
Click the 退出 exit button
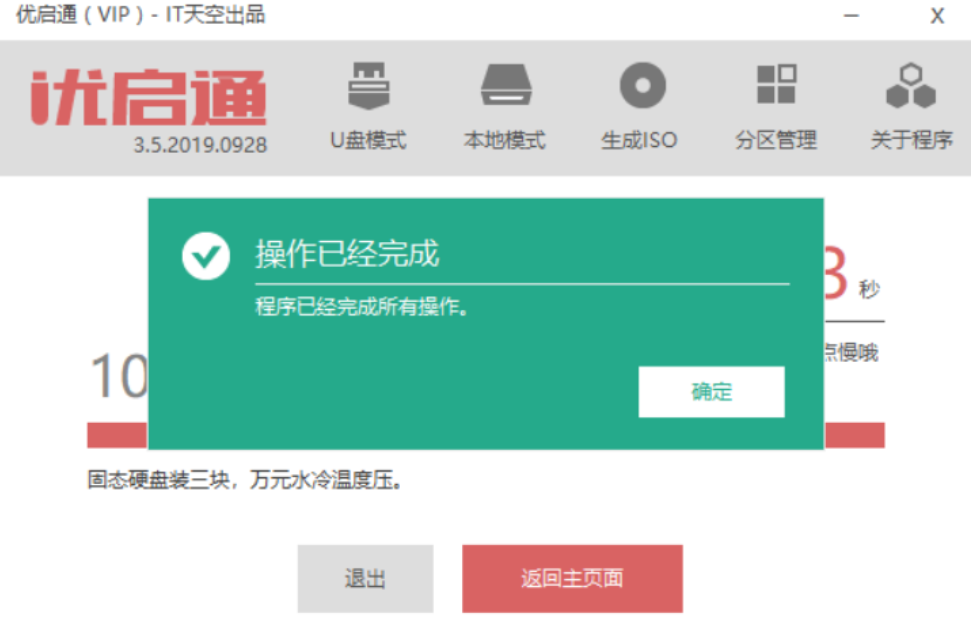[x=365, y=579]
